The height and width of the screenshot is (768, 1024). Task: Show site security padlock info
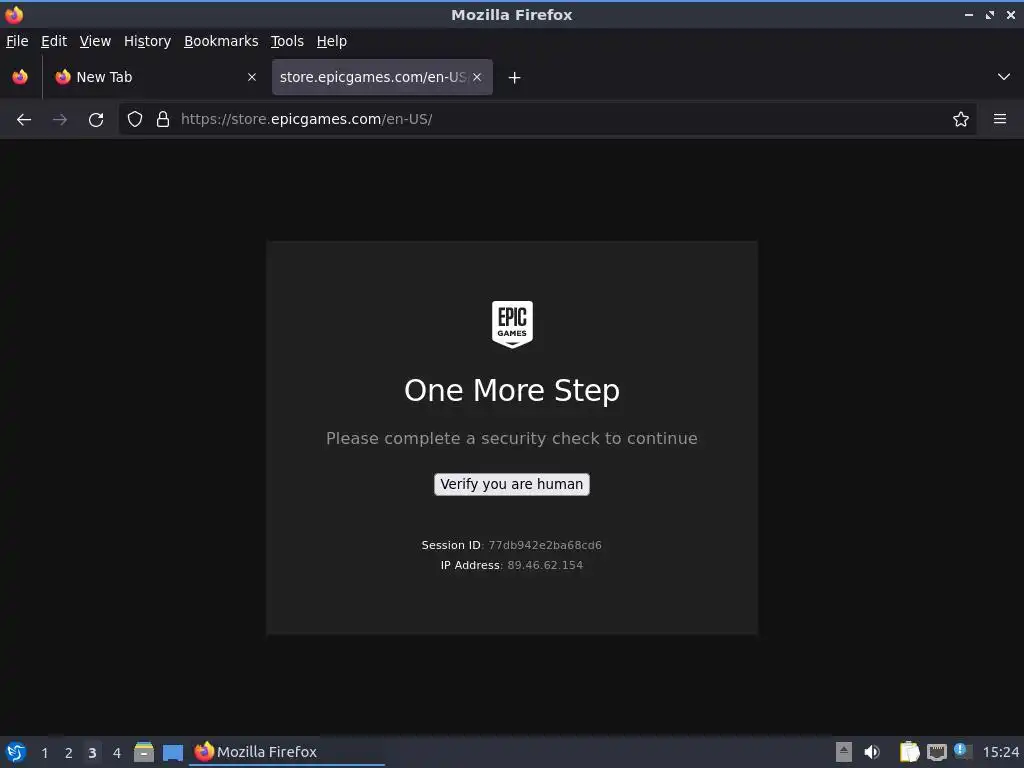[x=163, y=119]
